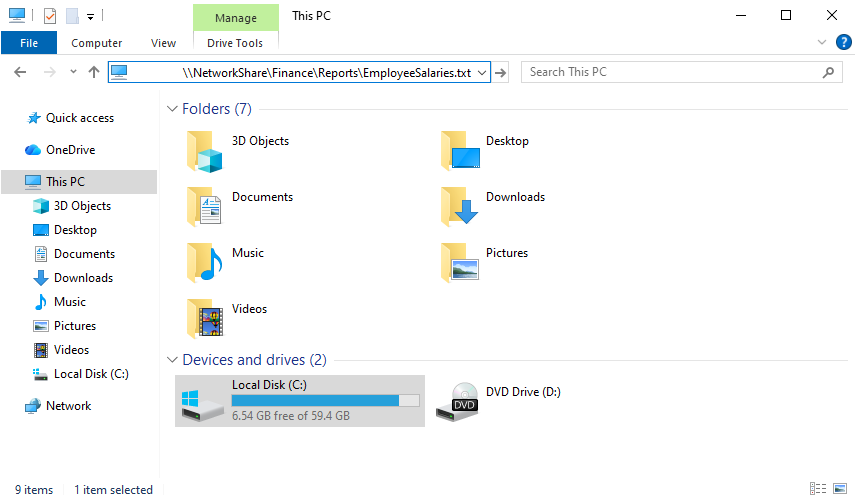Collapse the Folders (7) group

[x=172, y=109]
